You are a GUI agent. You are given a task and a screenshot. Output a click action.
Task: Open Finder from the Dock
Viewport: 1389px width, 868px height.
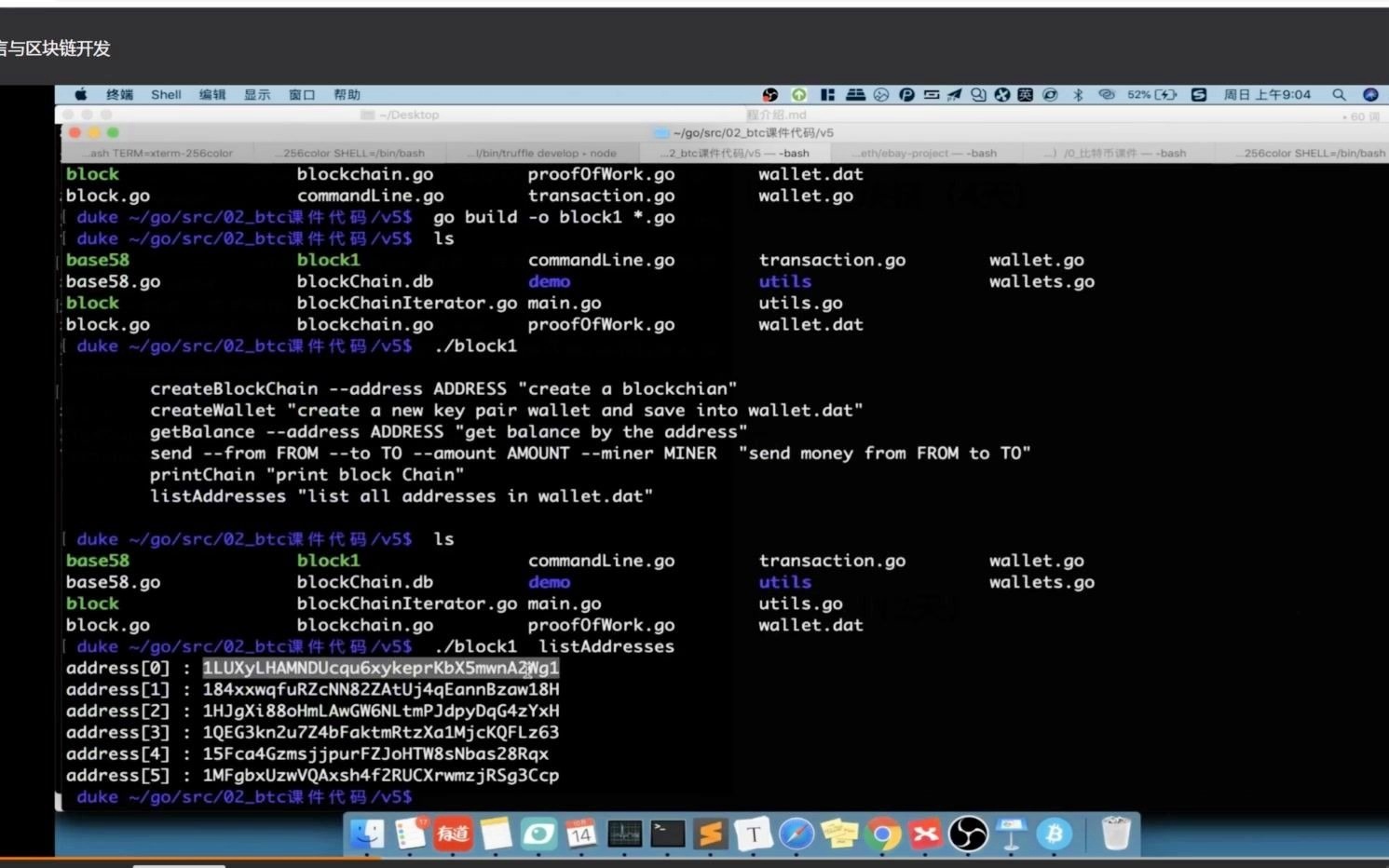coord(367,834)
